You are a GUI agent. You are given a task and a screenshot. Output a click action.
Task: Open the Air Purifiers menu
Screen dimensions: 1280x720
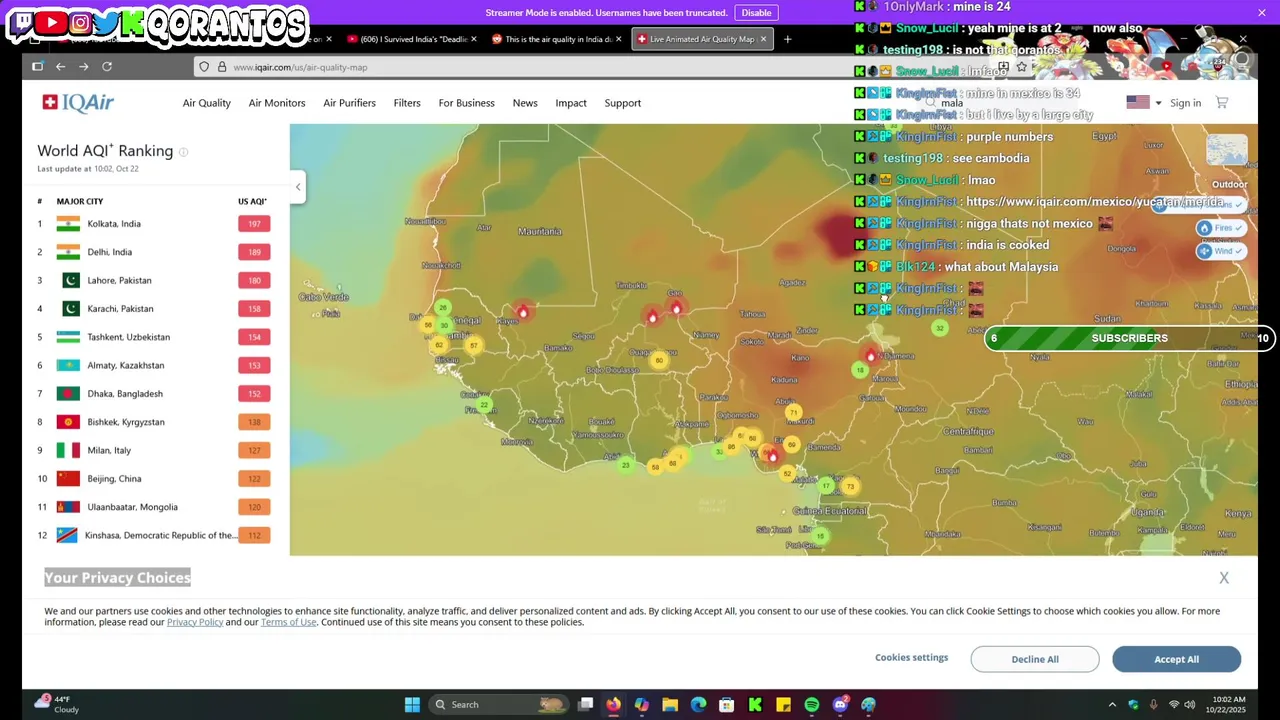(349, 103)
